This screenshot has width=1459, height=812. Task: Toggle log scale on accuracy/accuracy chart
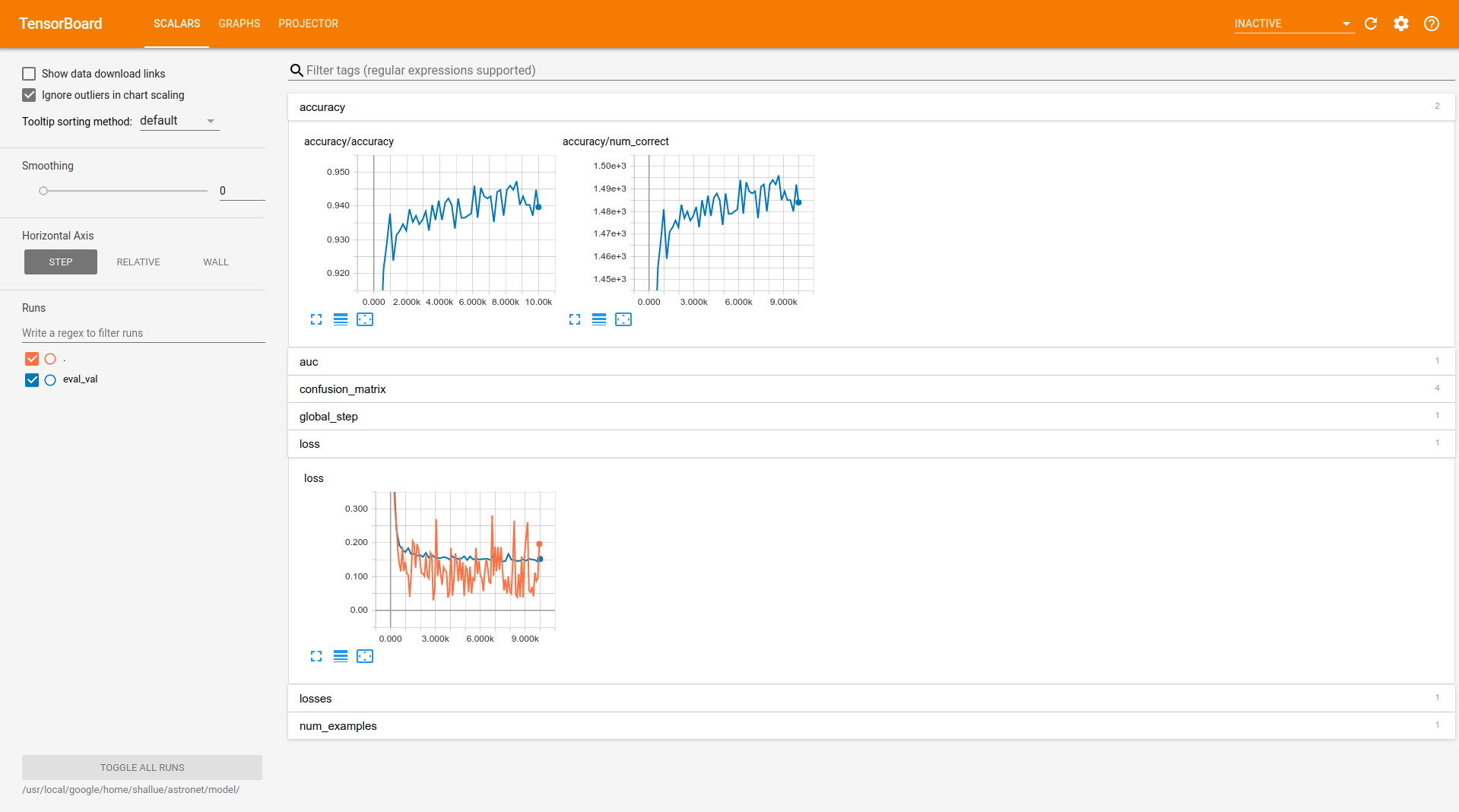(341, 319)
